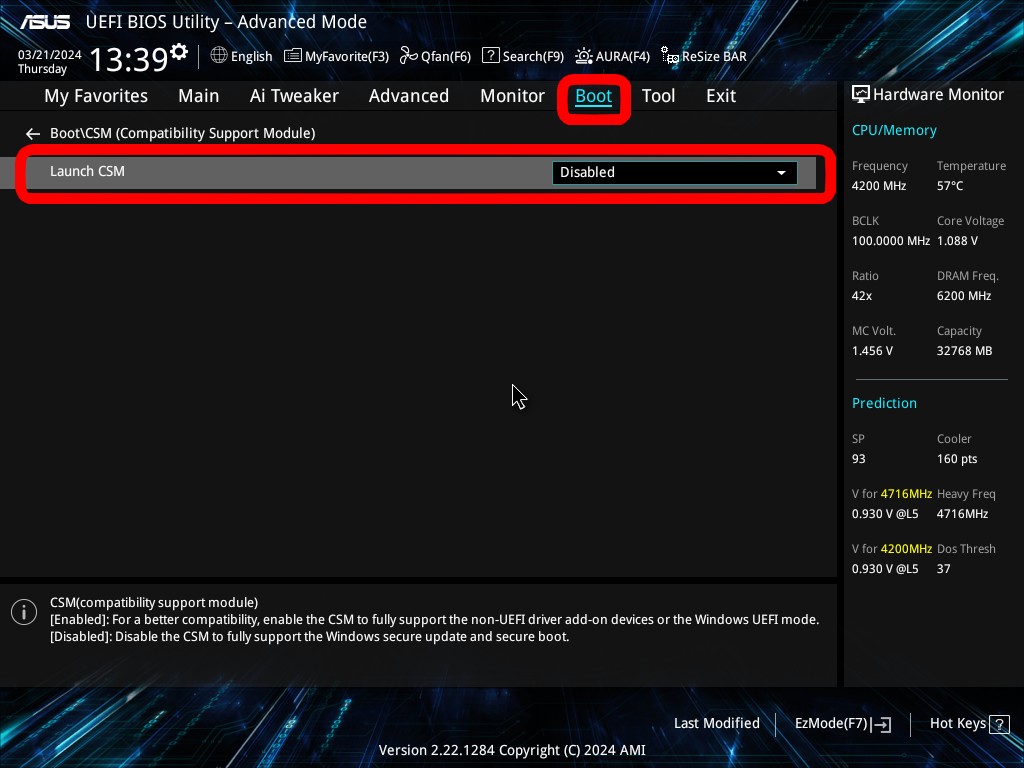
Task: Switch to the Ai Tweaker tab
Action: click(x=294, y=96)
